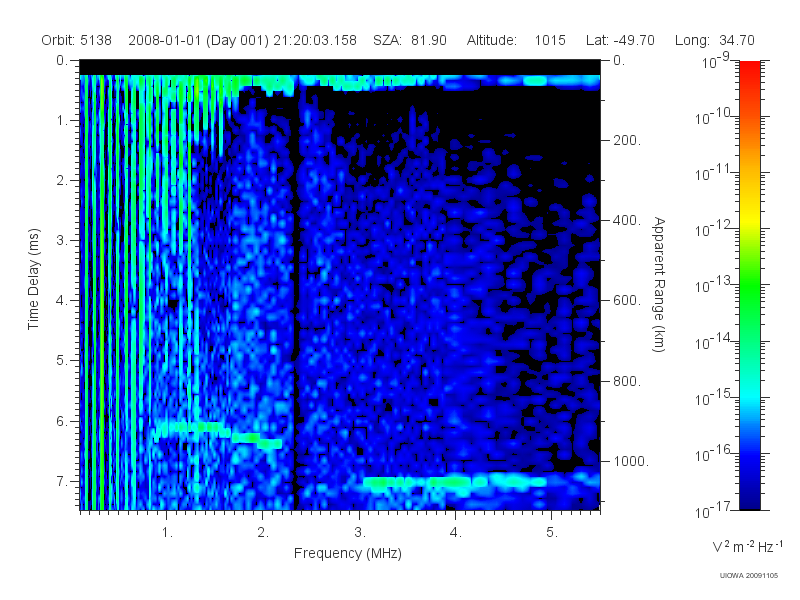The width and height of the screenshot is (800, 600).
Task: Click the echo trace near 6 ms delay
Action: point(217,433)
